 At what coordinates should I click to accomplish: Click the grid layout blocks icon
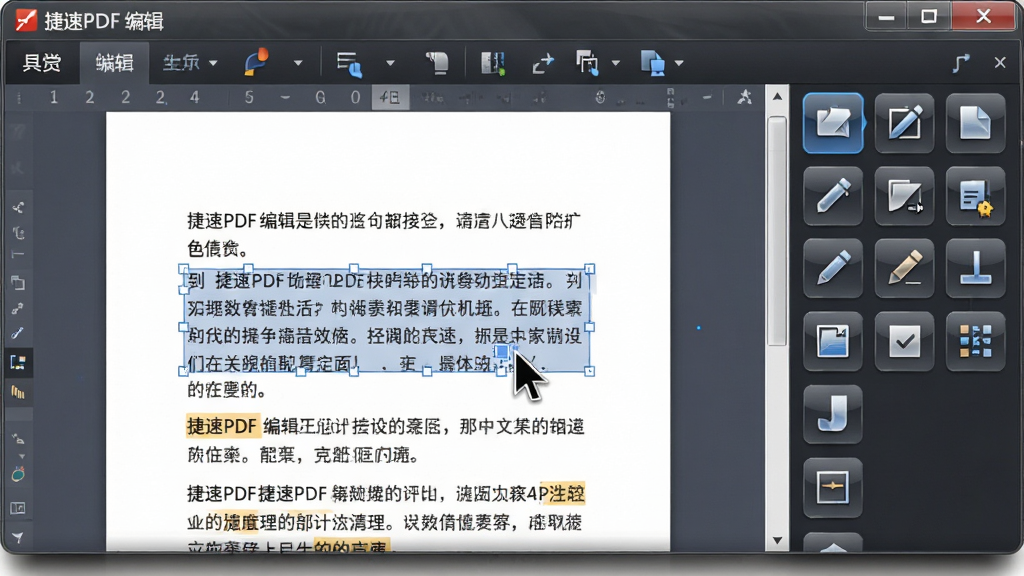[975, 341]
